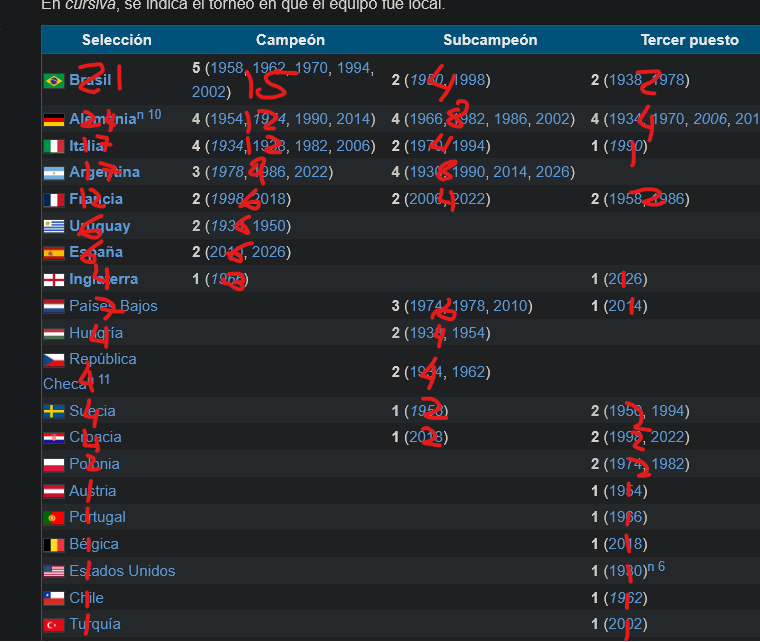Viewport: 760px width, 642px height.
Task: Open 2022 link in Argentina champion years
Action: [311, 172]
